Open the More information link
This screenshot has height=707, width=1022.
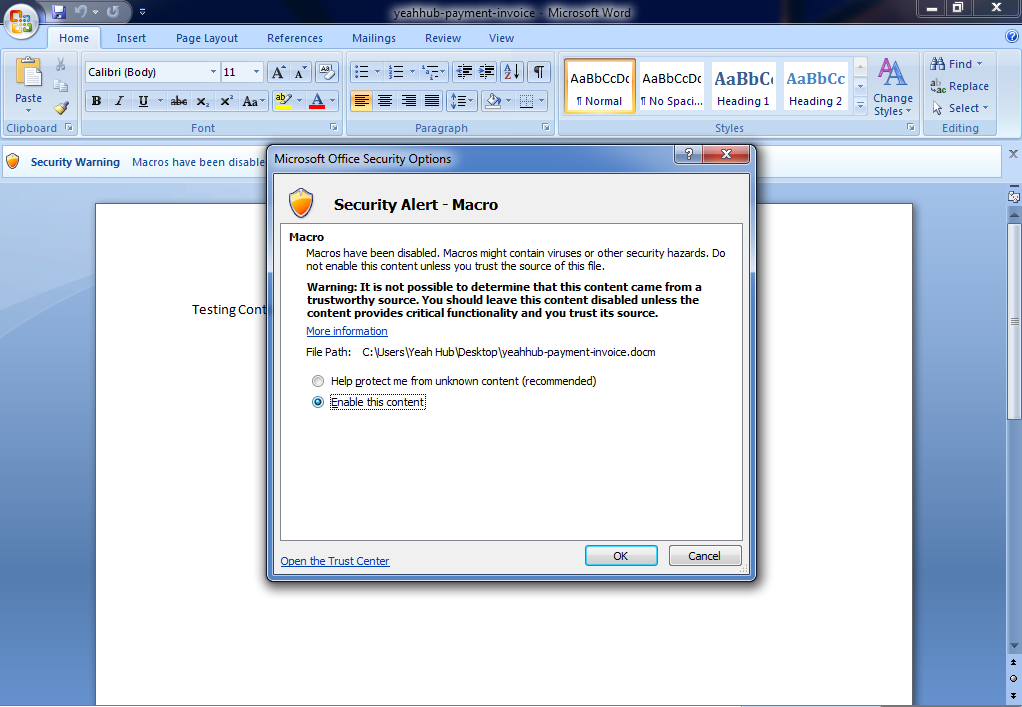point(347,331)
